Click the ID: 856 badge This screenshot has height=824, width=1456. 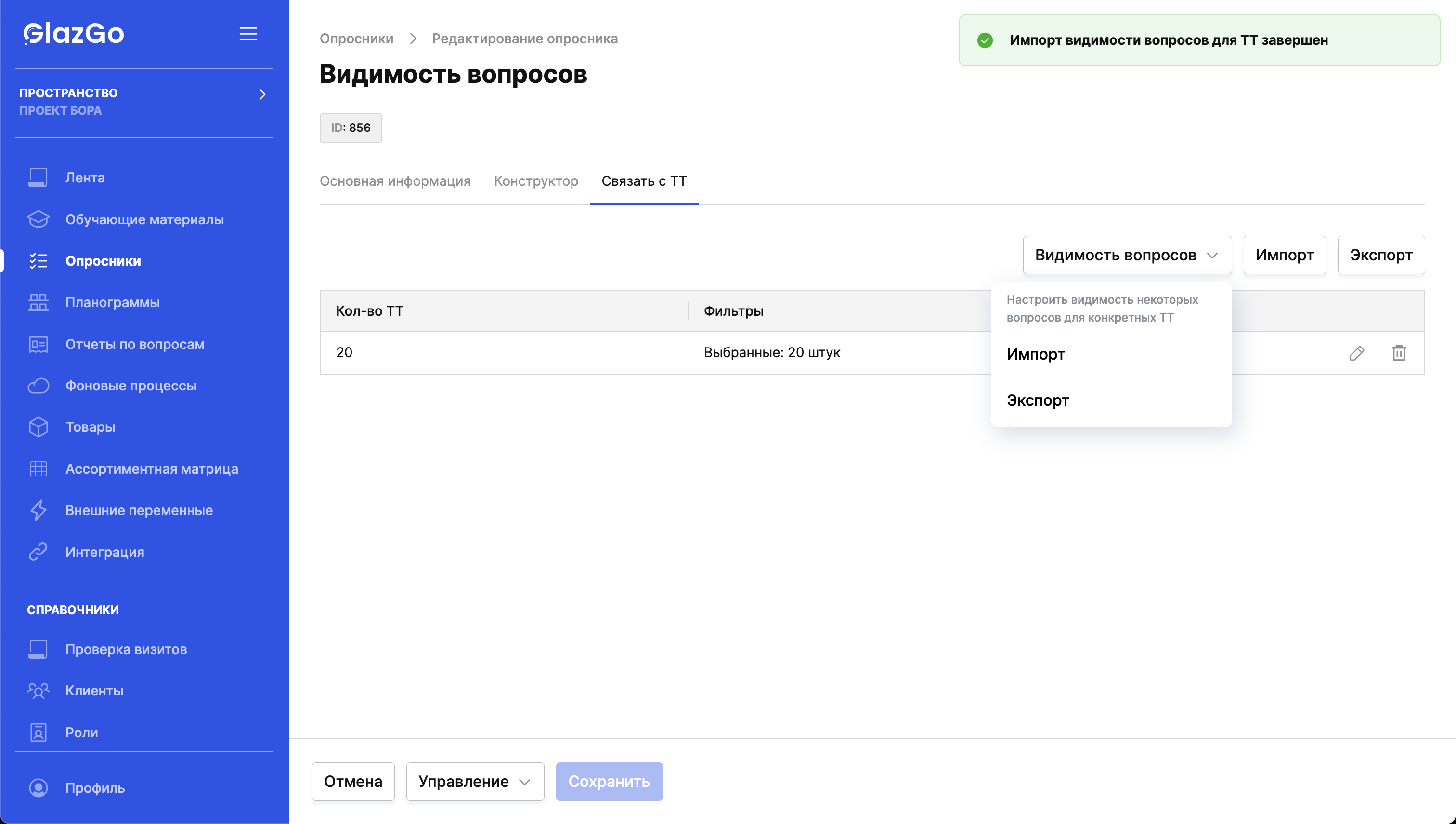click(x=351, y=128)
